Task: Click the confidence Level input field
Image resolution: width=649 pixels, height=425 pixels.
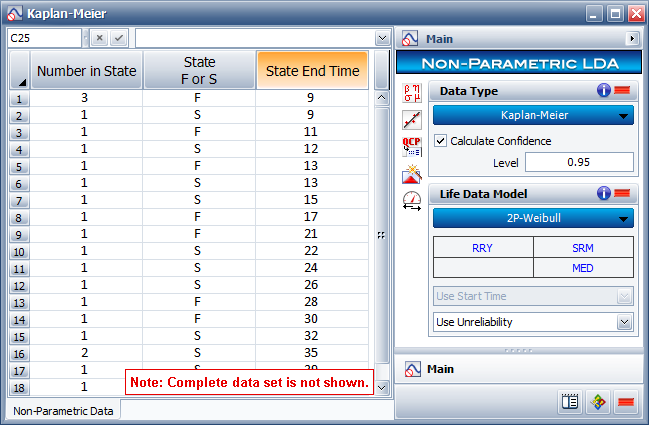Action: (x=579, y=162)
